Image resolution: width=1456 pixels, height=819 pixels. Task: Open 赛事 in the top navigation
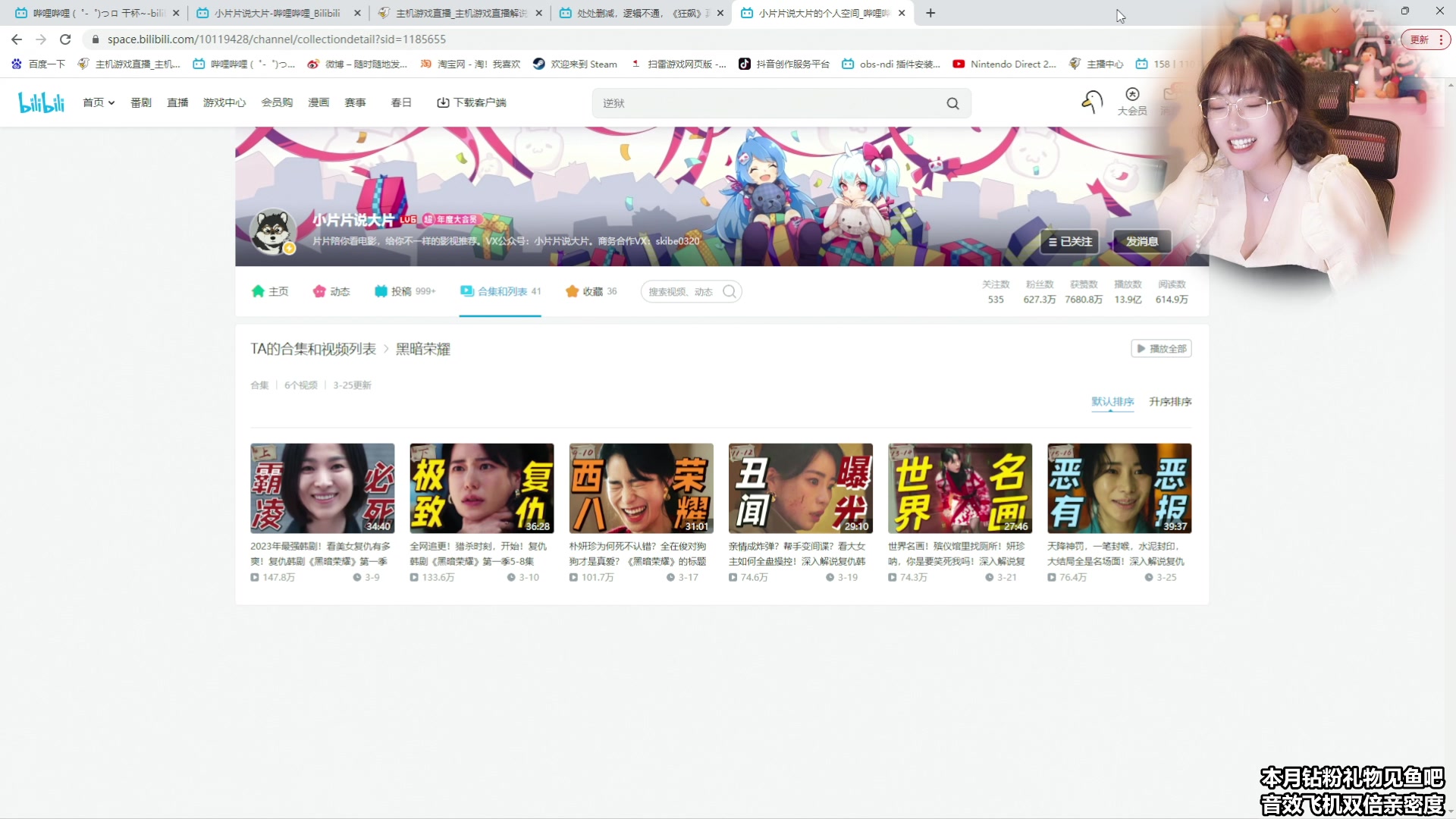[355, 102]
